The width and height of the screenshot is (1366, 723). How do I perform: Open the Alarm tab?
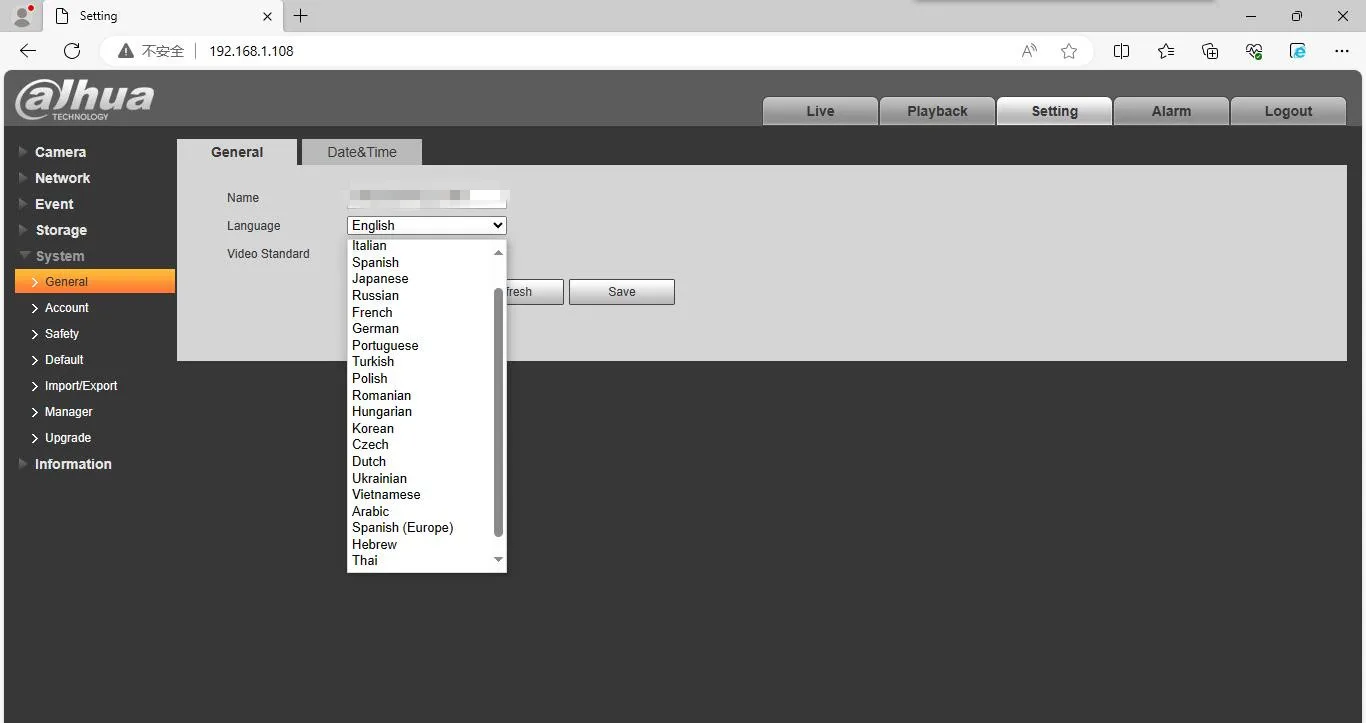tap(1171, 111)
